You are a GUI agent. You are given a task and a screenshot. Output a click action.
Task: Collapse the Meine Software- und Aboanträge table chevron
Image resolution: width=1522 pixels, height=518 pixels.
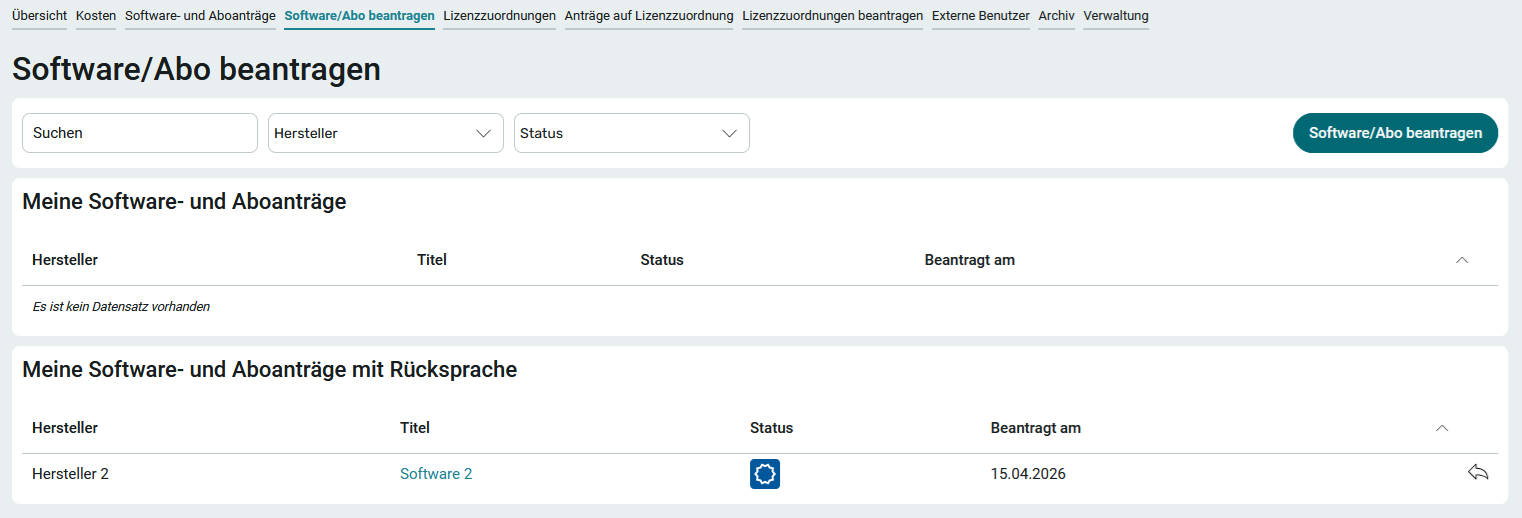tap(1462, 260)
